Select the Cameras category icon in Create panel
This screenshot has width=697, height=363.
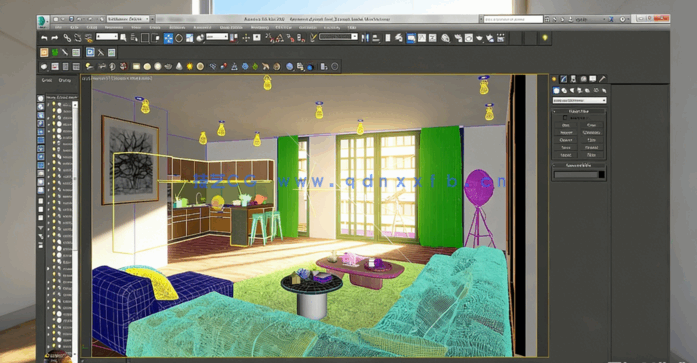[x=580, y=91]
